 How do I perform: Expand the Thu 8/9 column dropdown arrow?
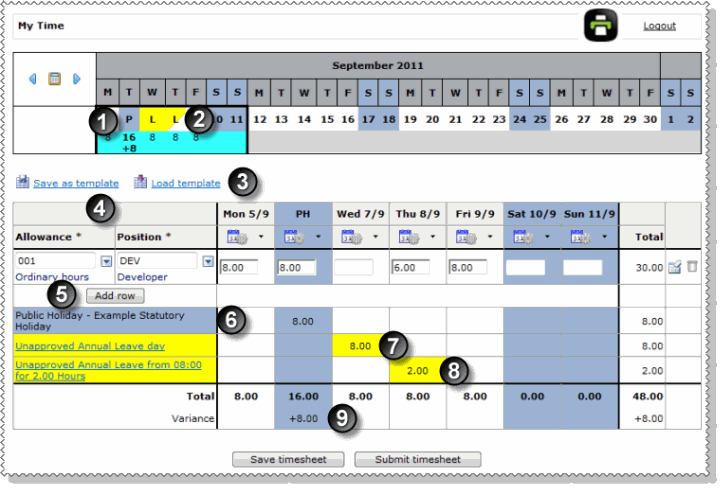click(x=433, y=237)
